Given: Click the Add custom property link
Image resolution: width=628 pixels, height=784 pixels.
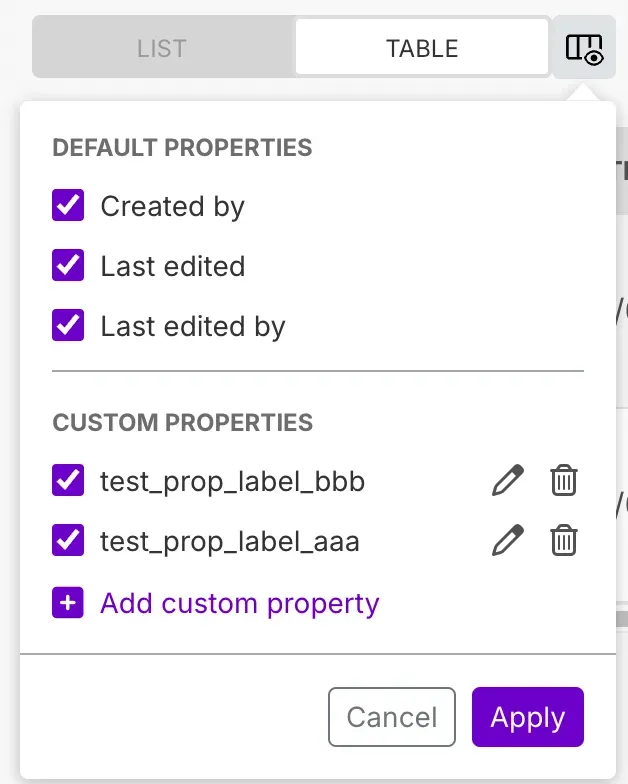Looking at the screenshot, I should click(x=240, y=604).
